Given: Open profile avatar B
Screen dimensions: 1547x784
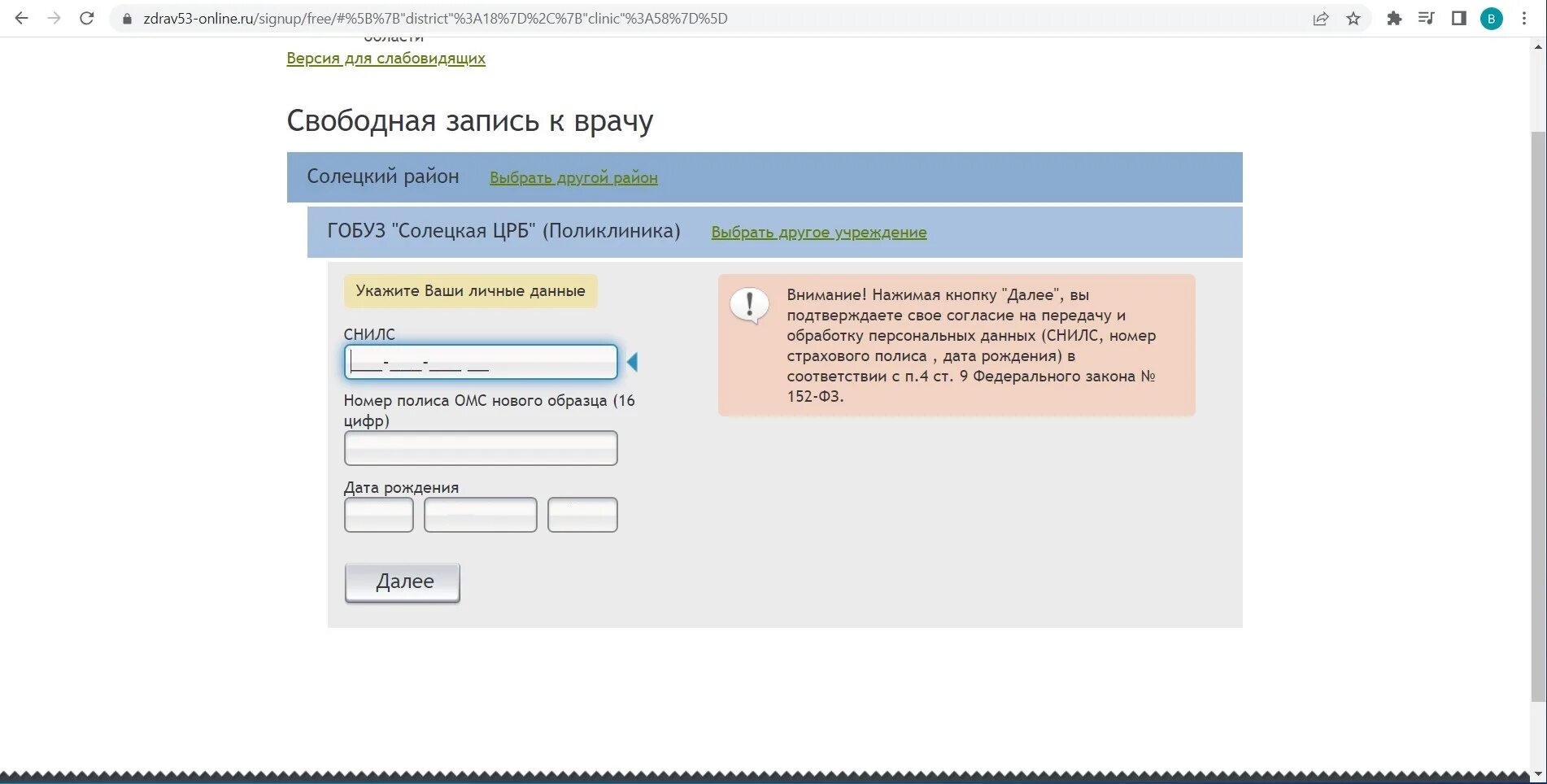Looking at the screenshot, I should point(1491,19).
